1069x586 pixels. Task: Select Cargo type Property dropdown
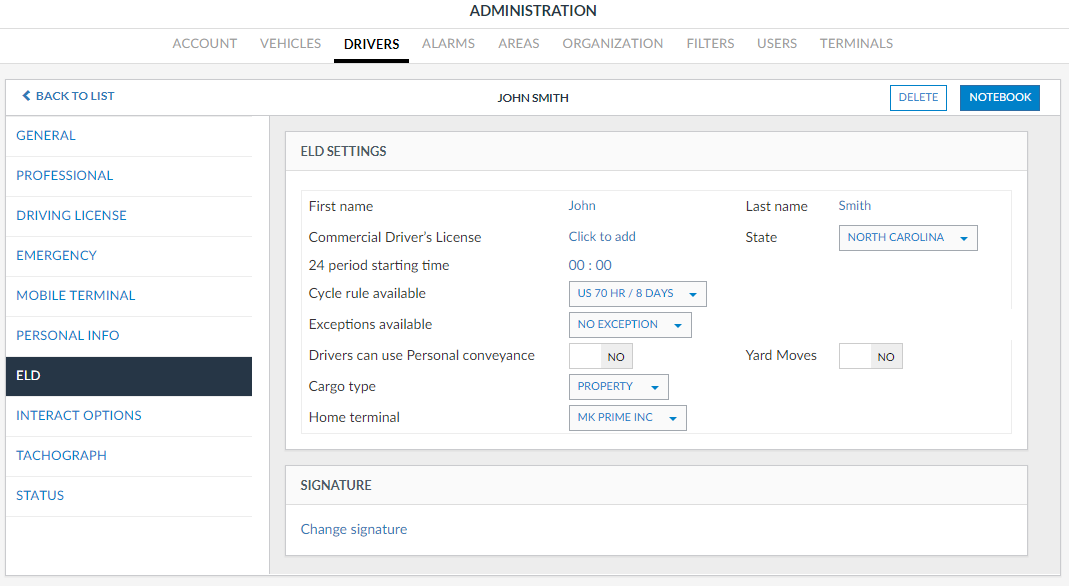[617, 387]
